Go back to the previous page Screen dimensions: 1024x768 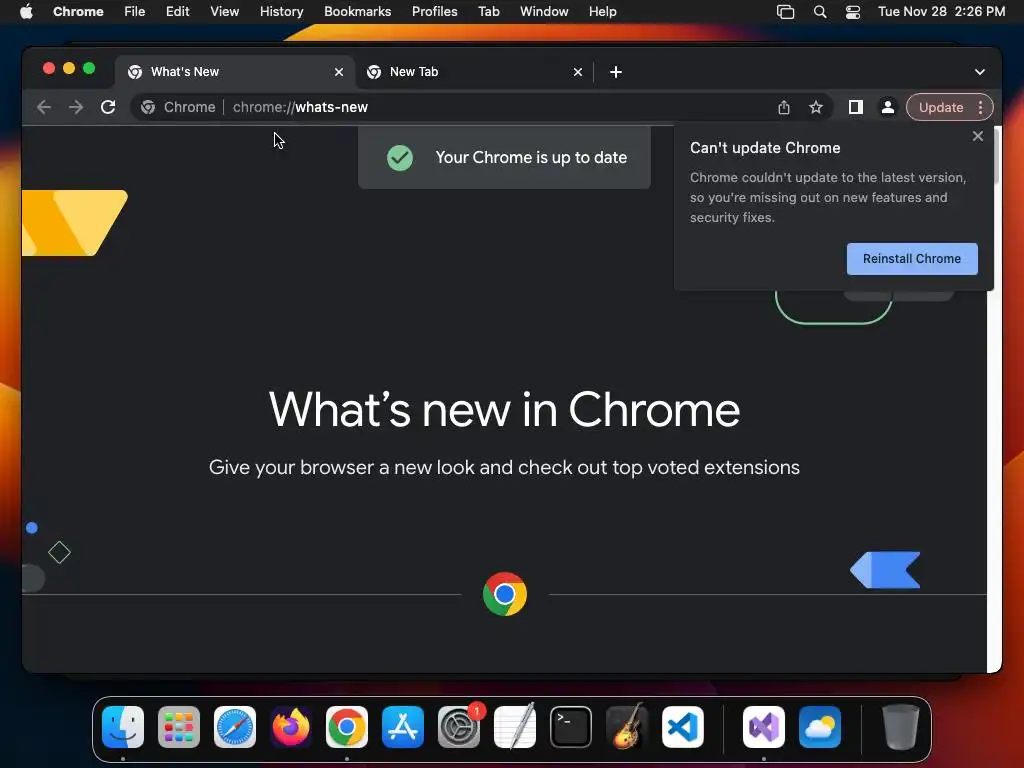[x=44, y=107]
